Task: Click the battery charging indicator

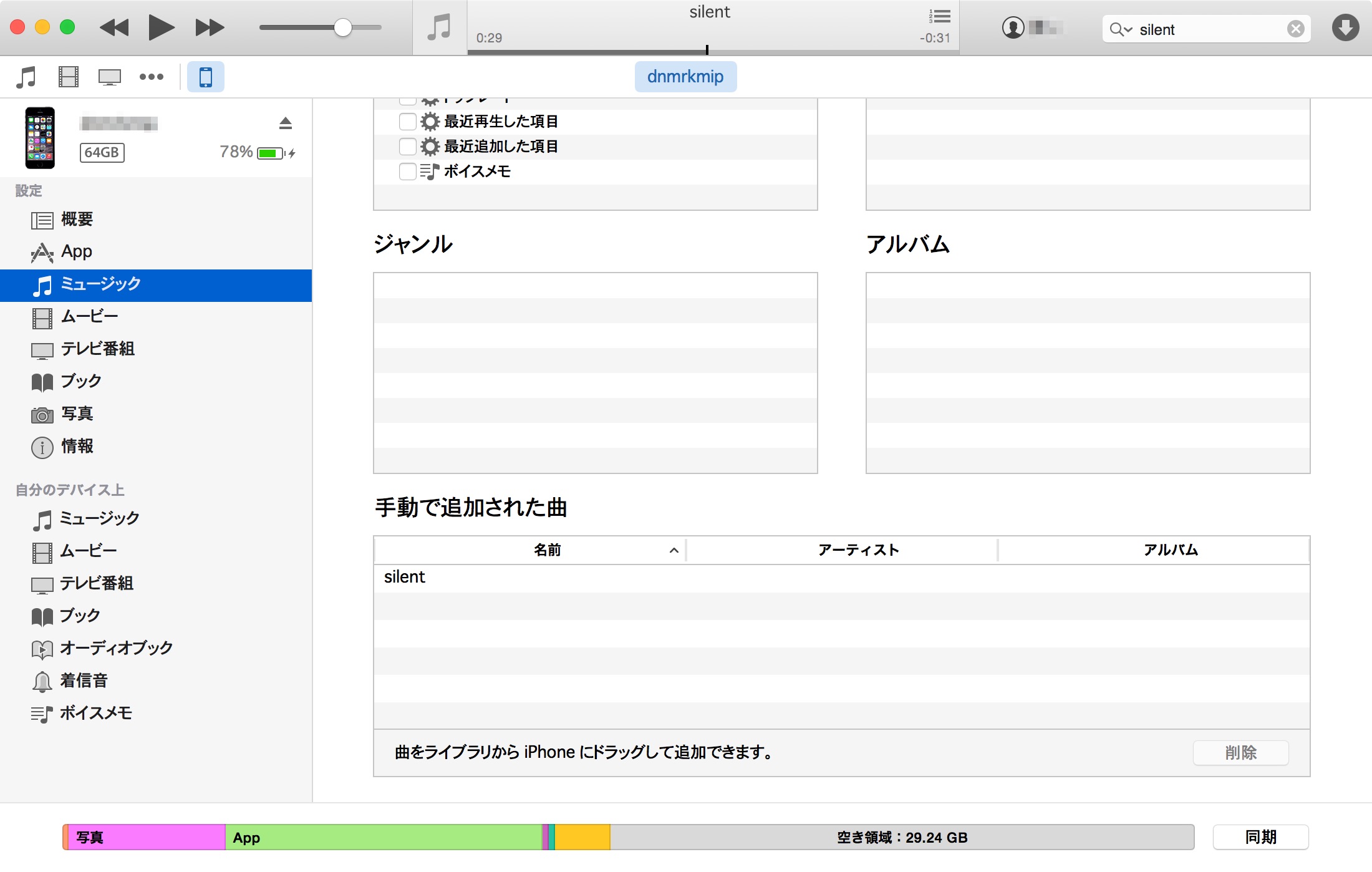Action: click(276, 153)
